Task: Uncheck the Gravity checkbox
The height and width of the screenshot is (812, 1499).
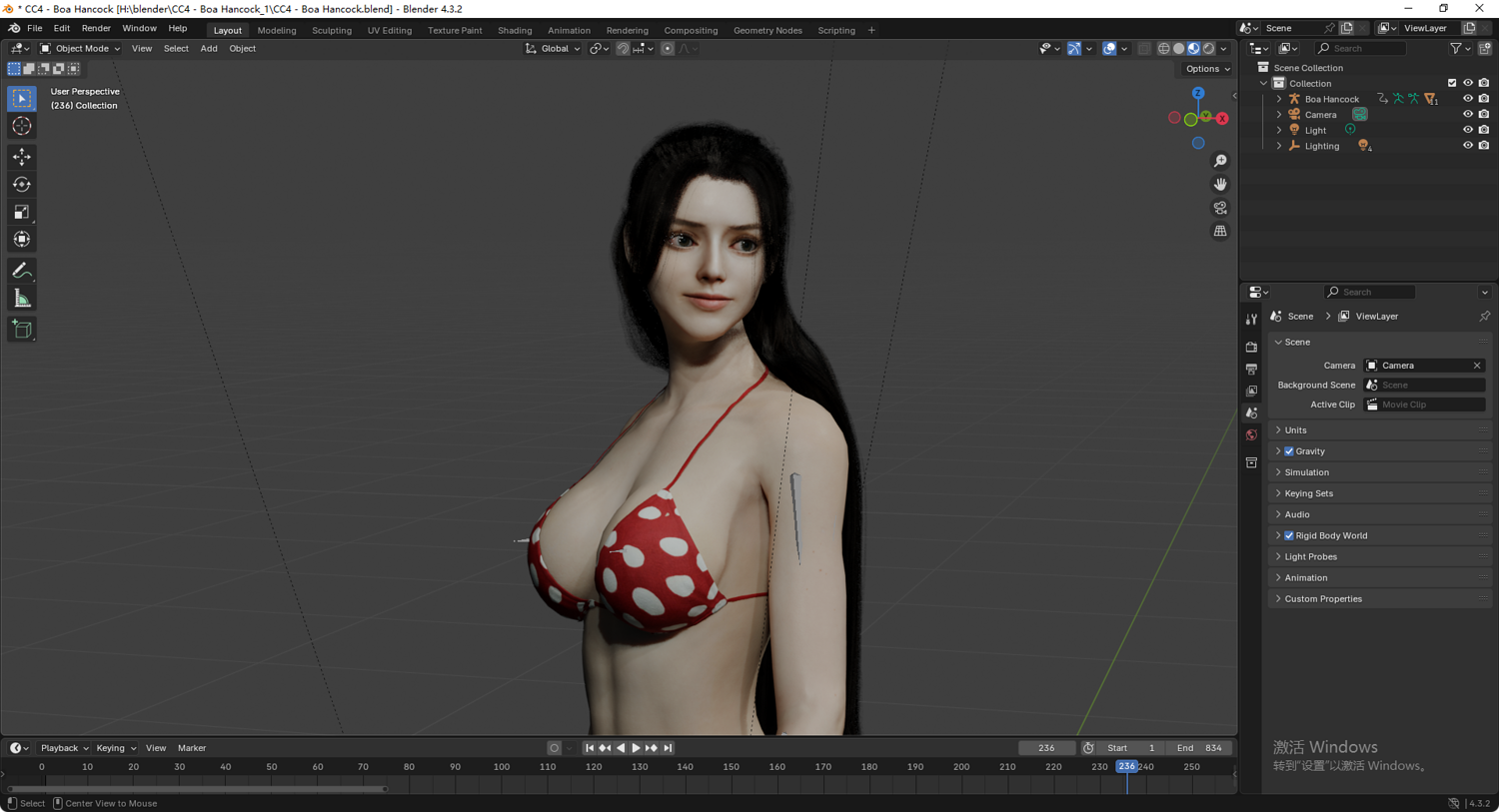Action: pos(1289,451)
